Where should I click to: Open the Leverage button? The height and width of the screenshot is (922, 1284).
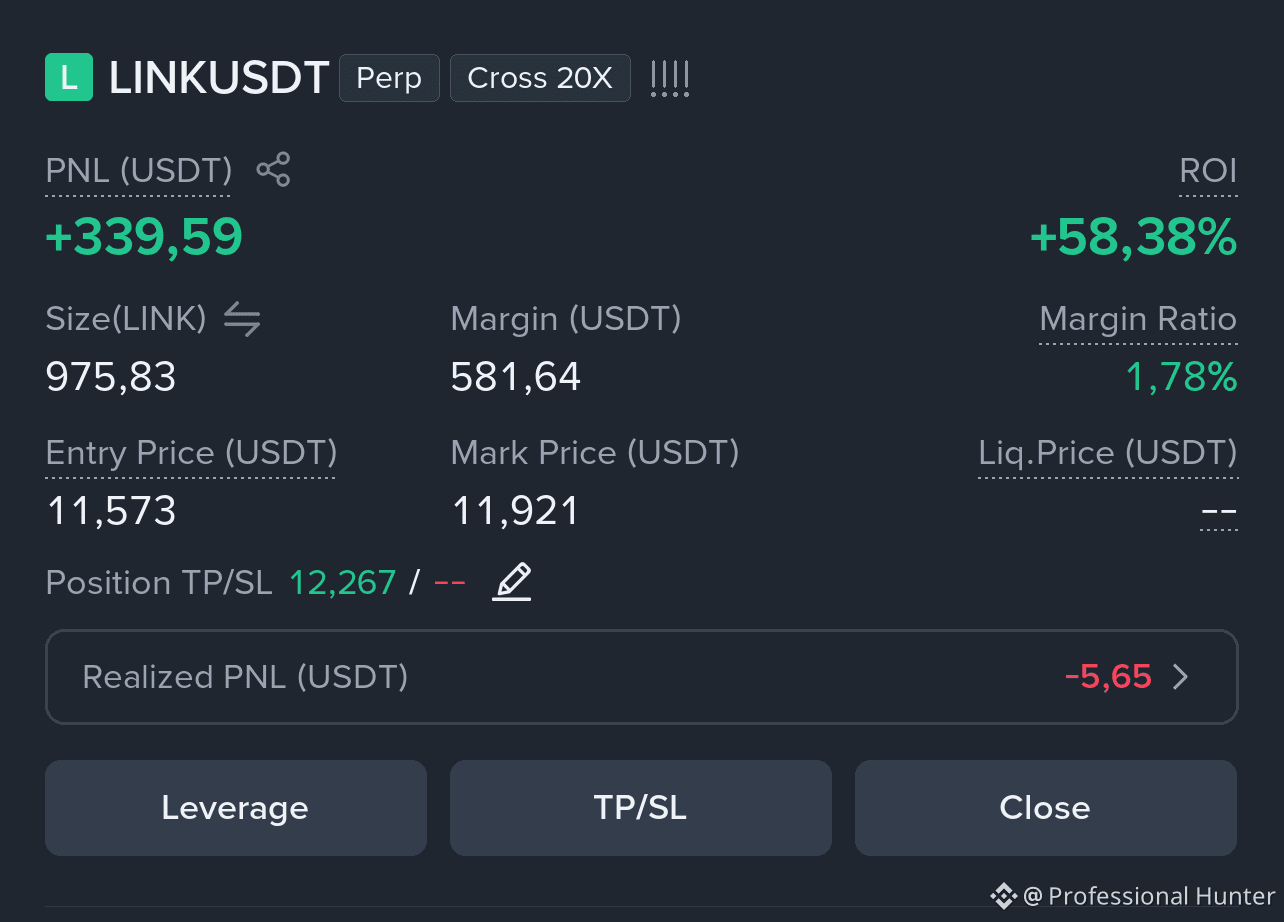(236, 808)
